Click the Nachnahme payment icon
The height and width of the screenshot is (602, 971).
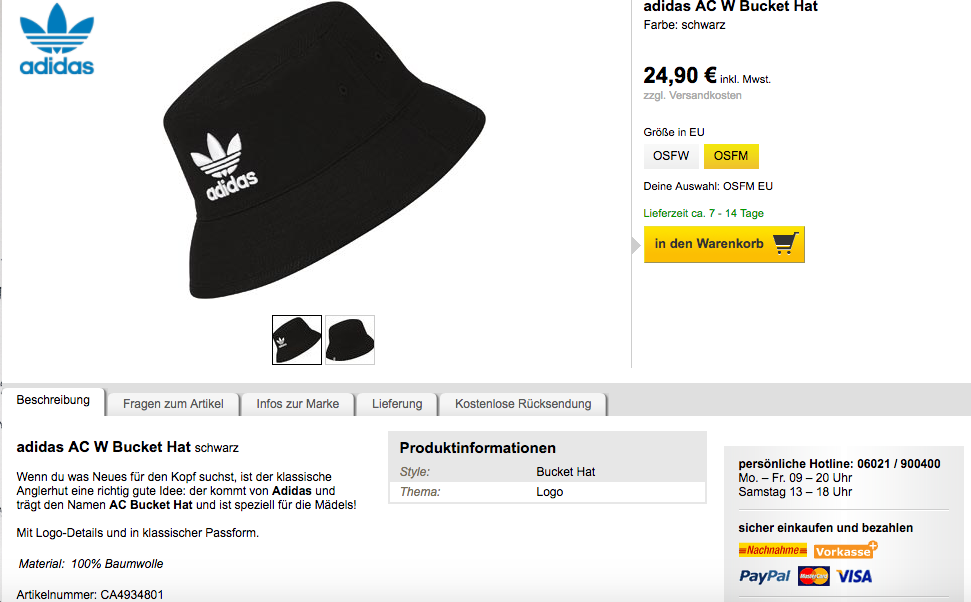pyautogui.click(x=772, y=550)
